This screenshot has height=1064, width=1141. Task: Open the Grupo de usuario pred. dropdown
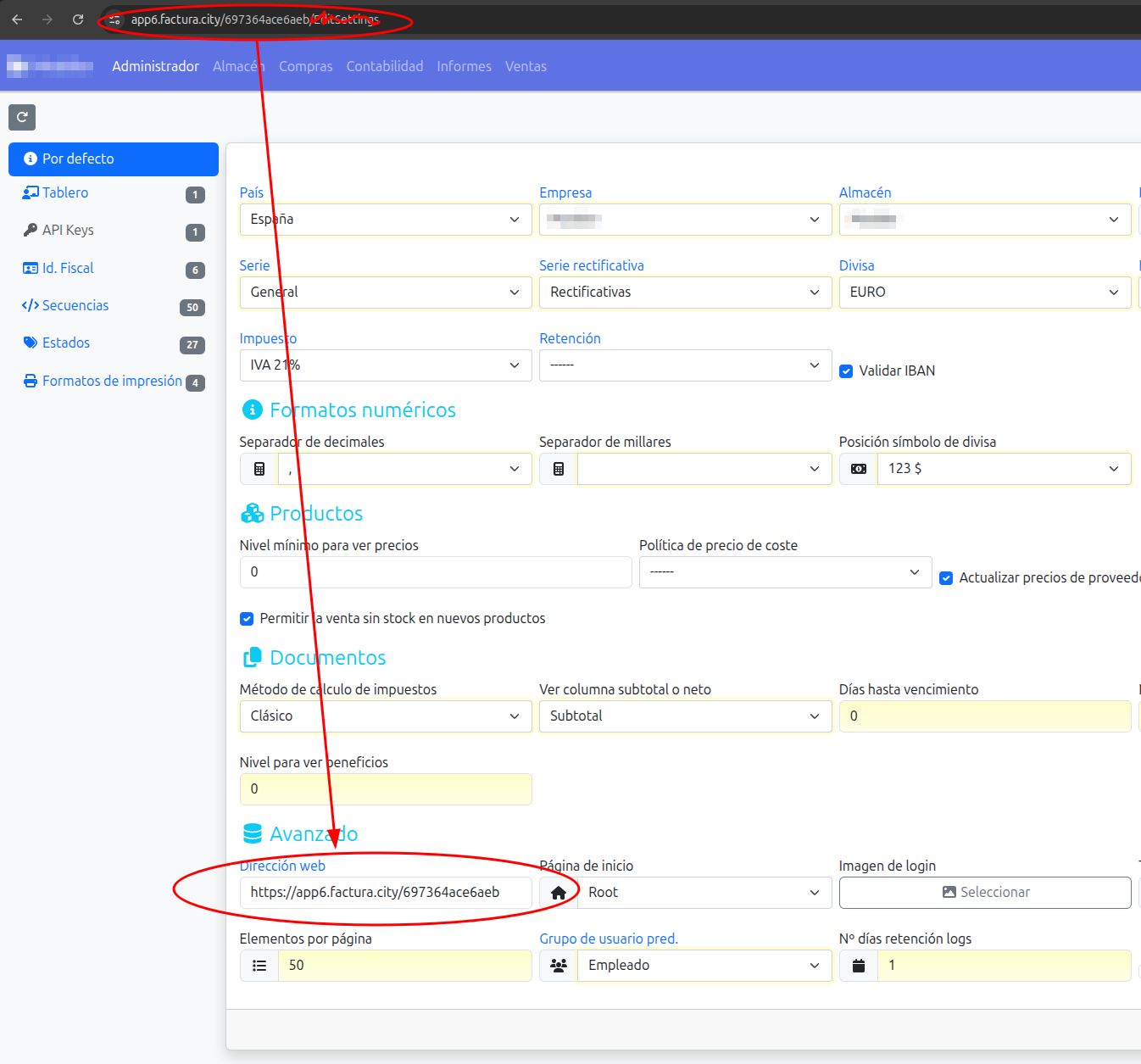pos(704,965)
